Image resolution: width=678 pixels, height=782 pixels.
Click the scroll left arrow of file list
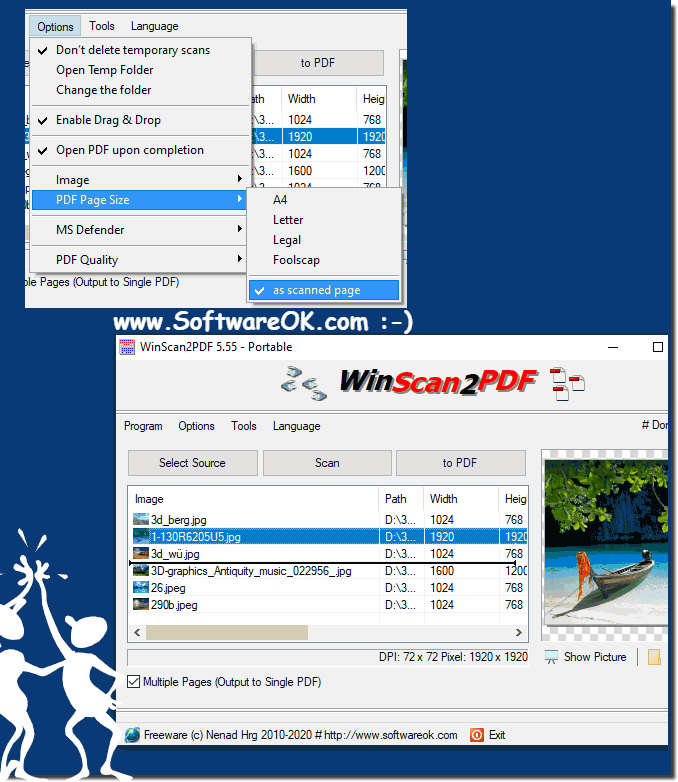click(x=137, y=632)
